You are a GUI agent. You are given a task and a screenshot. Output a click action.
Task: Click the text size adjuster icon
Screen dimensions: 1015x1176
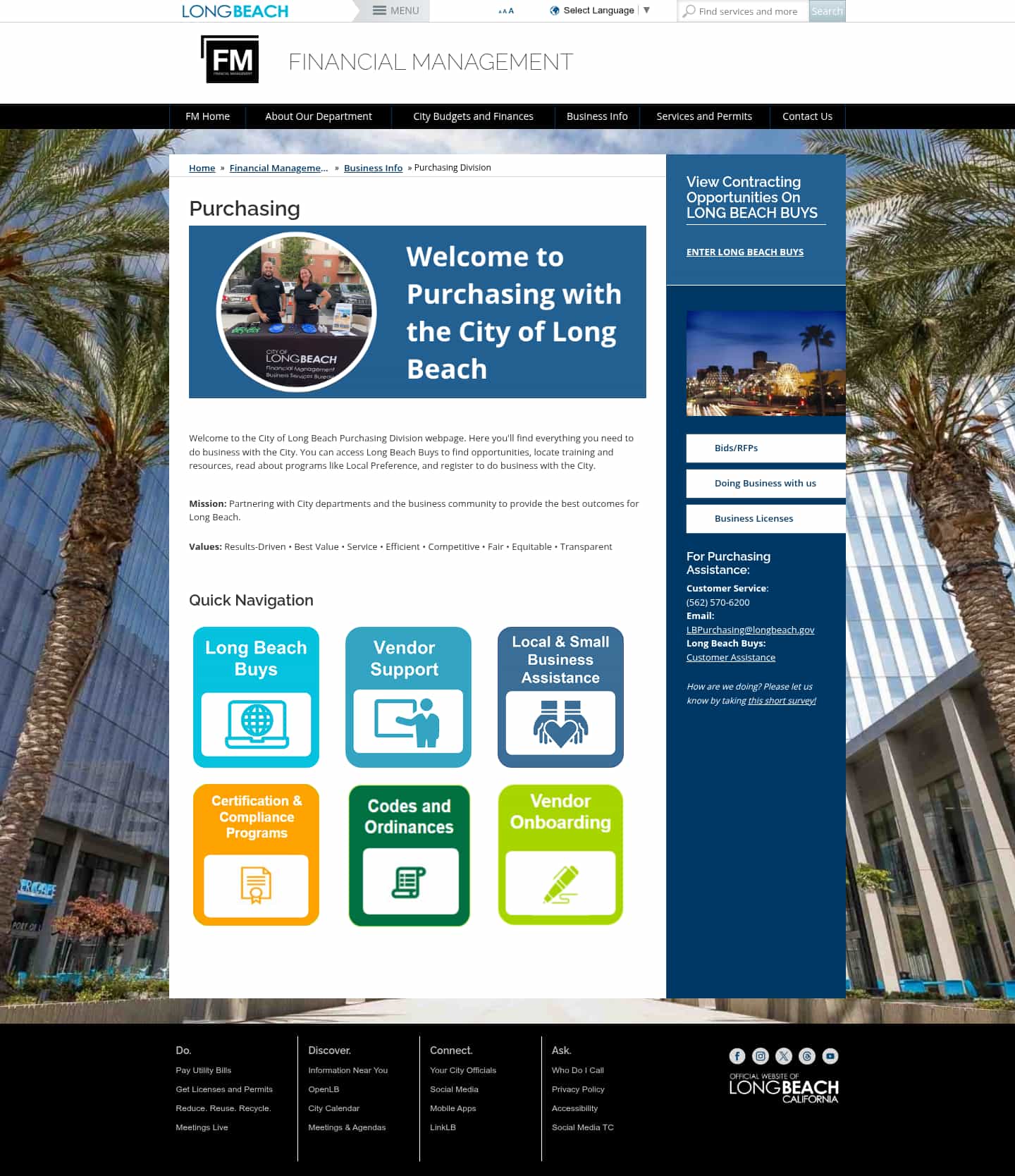[x=506, y=11]
